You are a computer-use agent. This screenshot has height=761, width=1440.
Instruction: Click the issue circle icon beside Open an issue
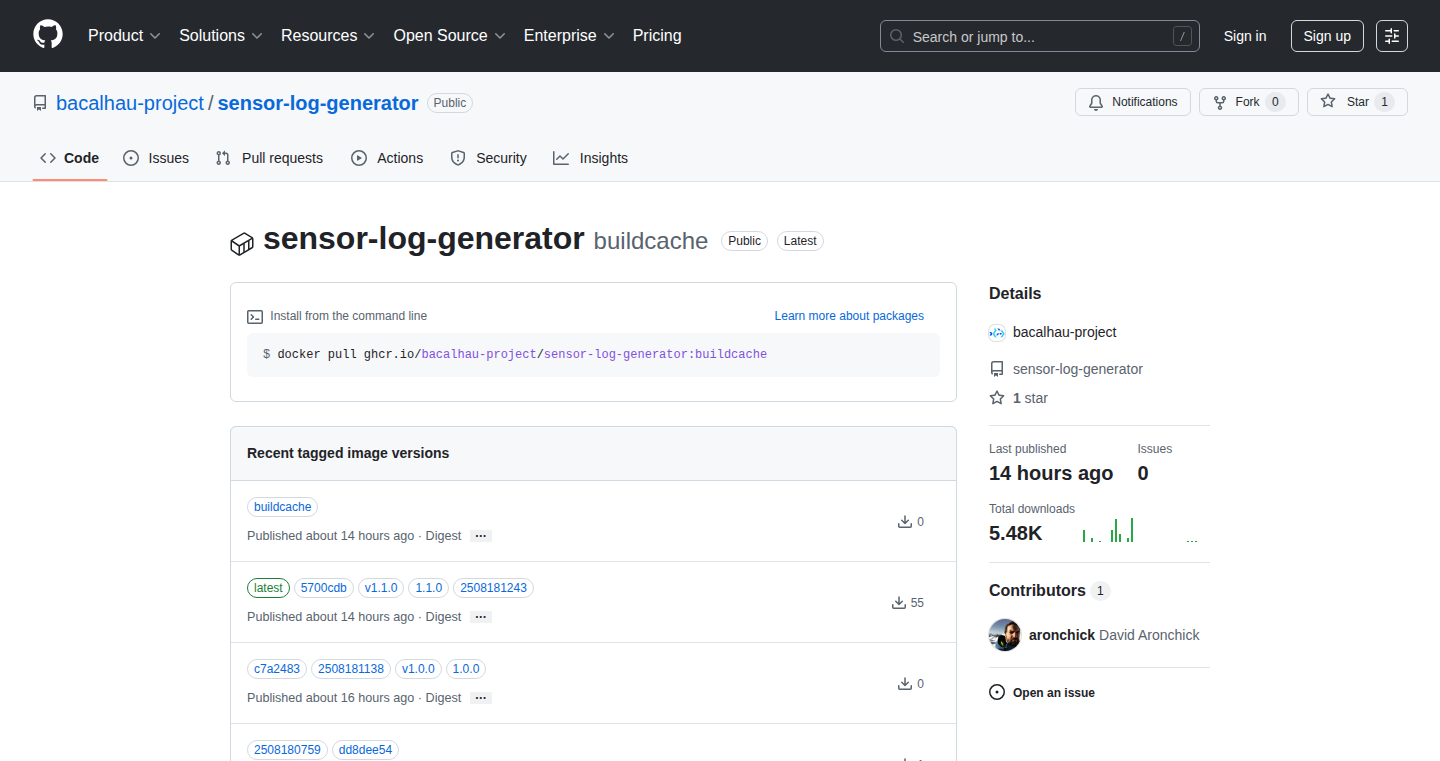pos(997,693)
